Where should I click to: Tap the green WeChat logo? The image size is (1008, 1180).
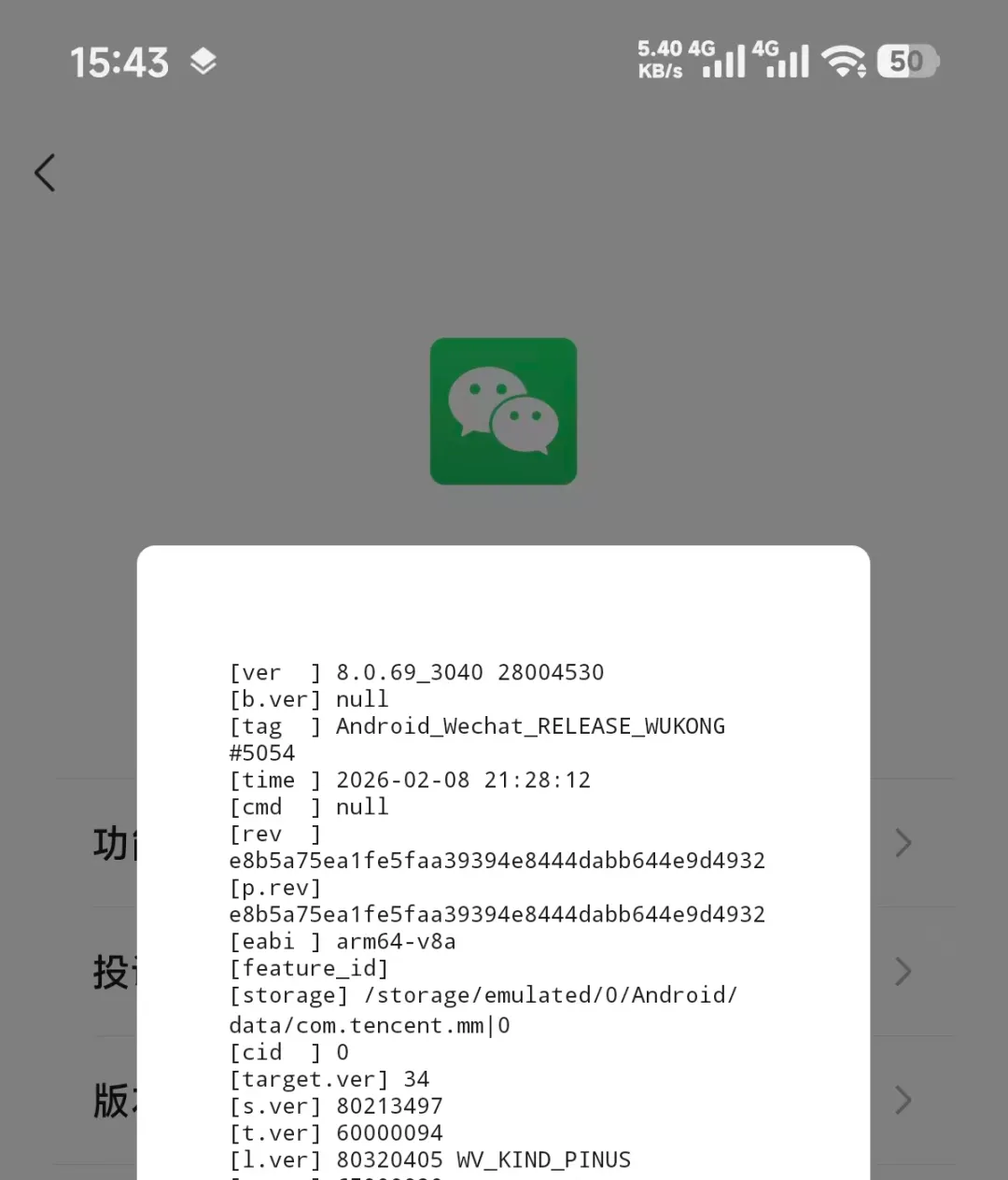503,411
